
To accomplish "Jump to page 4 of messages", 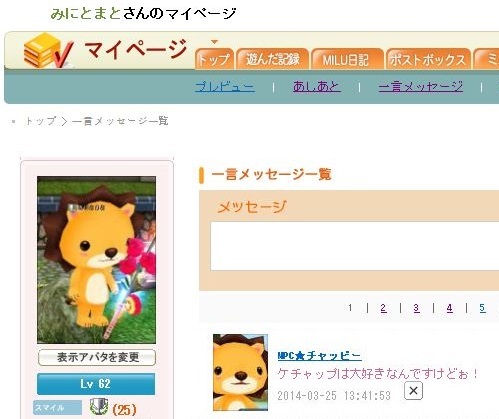I will (x=449, y=308).
